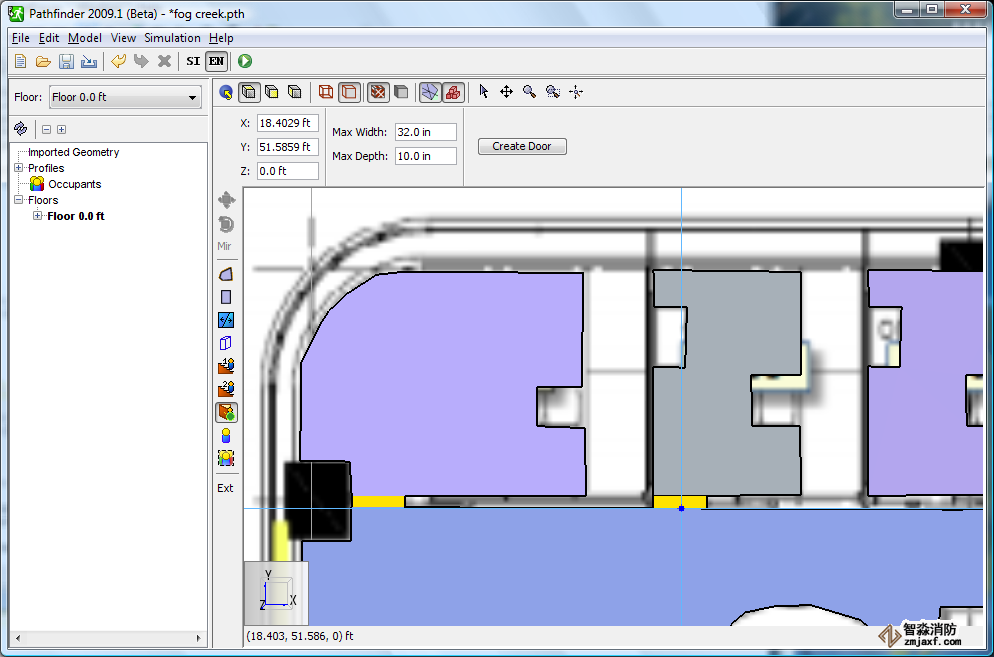Select the zoom magnifier tool
994x657 pixels.
coord(529,92)
